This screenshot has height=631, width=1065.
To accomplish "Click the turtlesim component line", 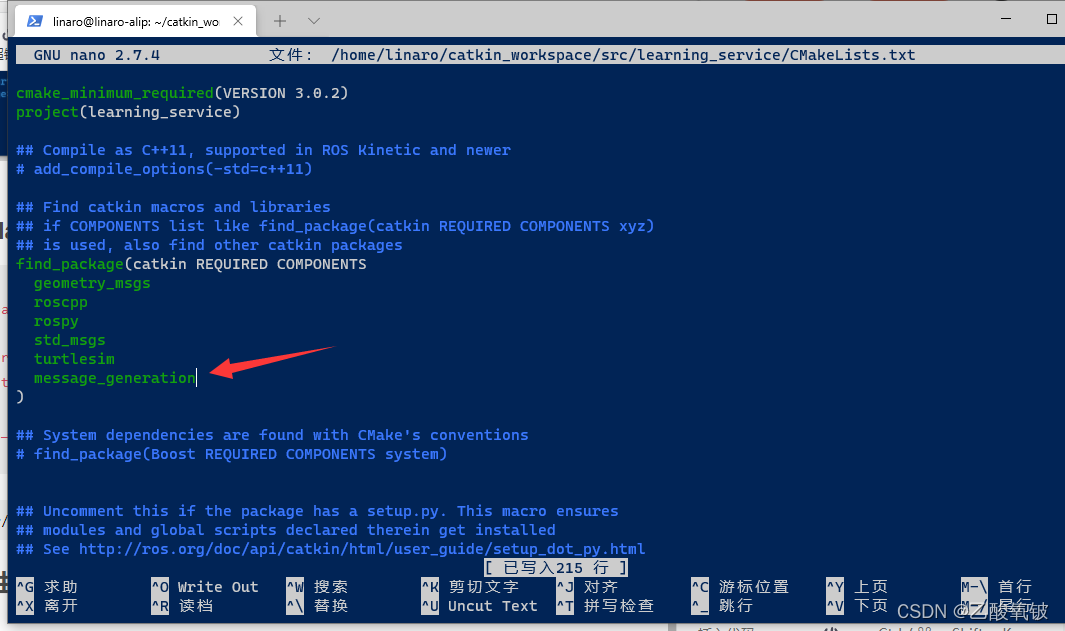I will (x=74, y=359).
